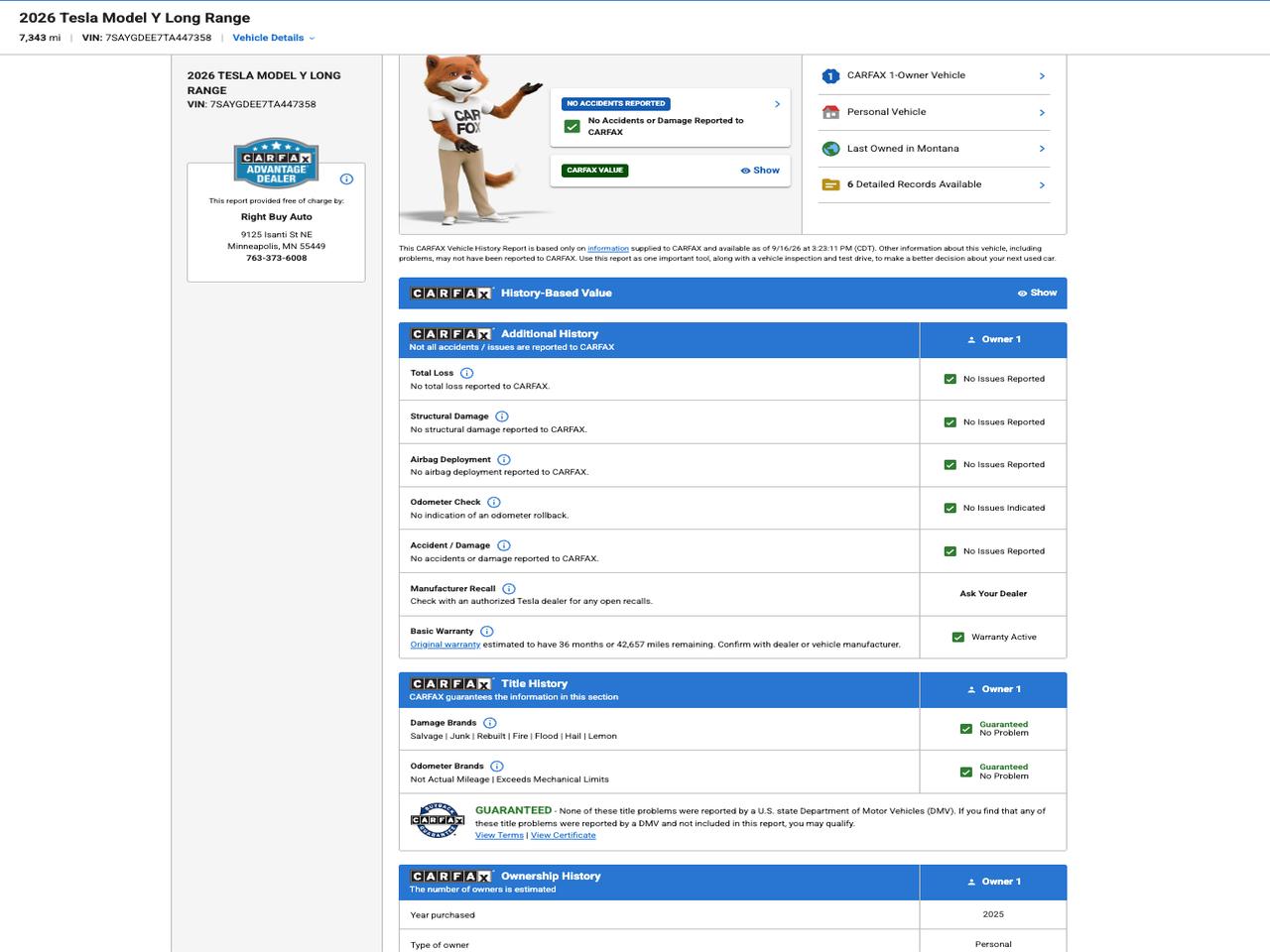Screen dimensions: 1270x952
Task: Open Odometer Brands info icon
Action: coord(497,767)
